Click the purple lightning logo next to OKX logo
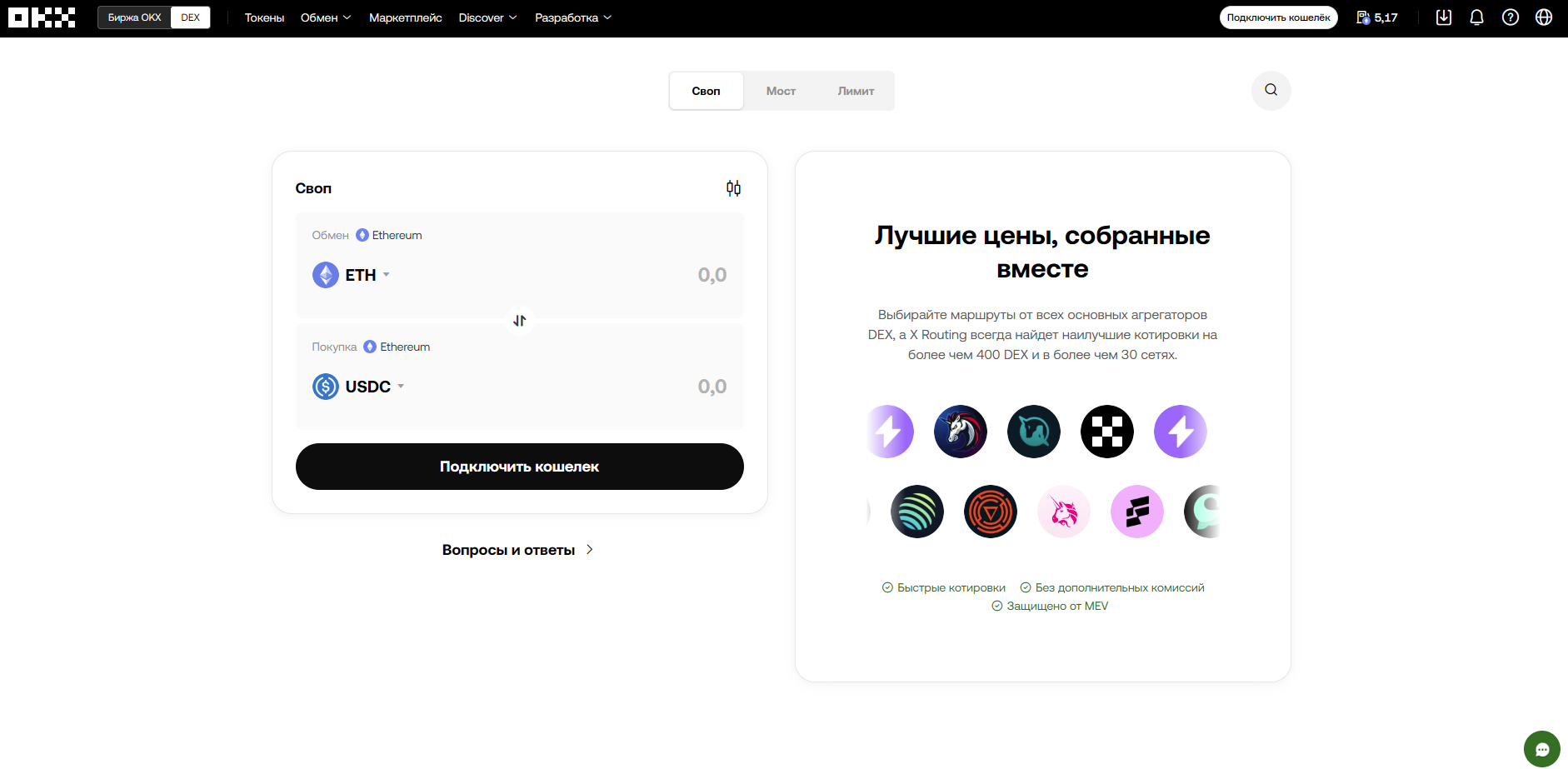 tap(1180, 432)
